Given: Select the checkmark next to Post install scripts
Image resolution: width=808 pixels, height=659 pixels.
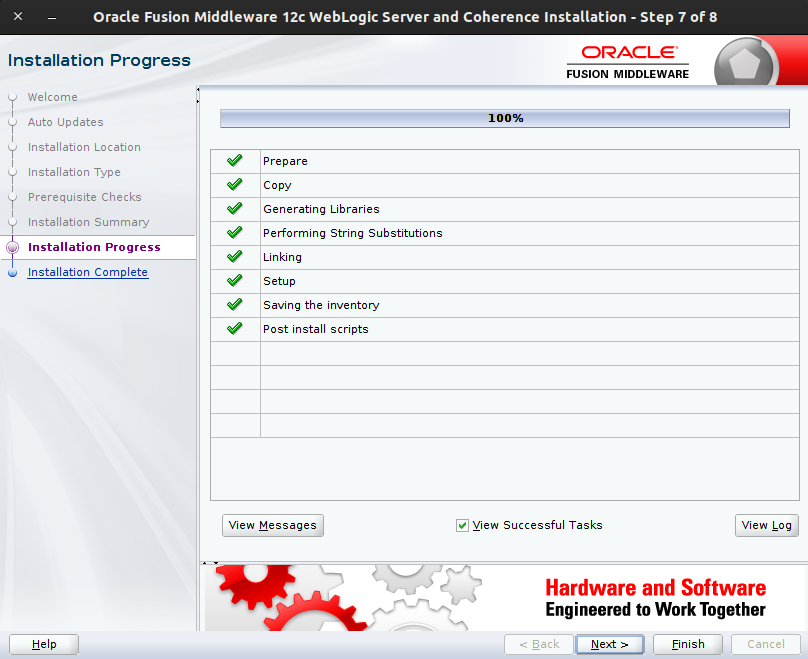Looking at the screenshot, I should (234, 329).
